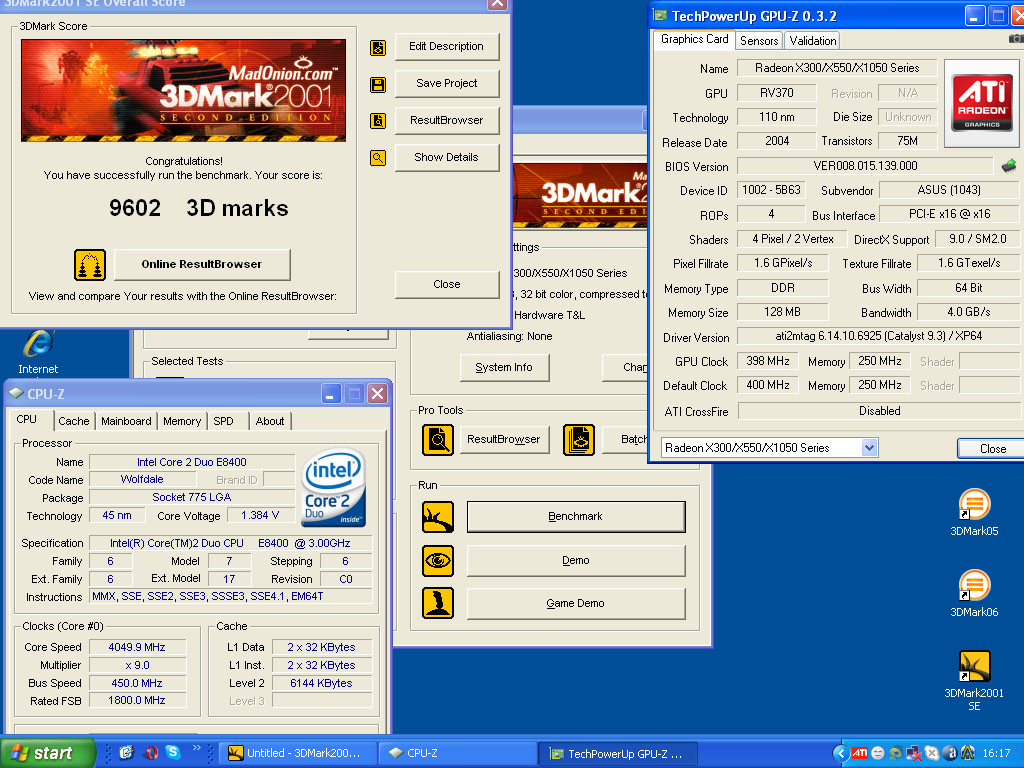The image size is (1024, 768).
Task: Click the ResultBrowser icon in score window
Action: pos(377,121)
